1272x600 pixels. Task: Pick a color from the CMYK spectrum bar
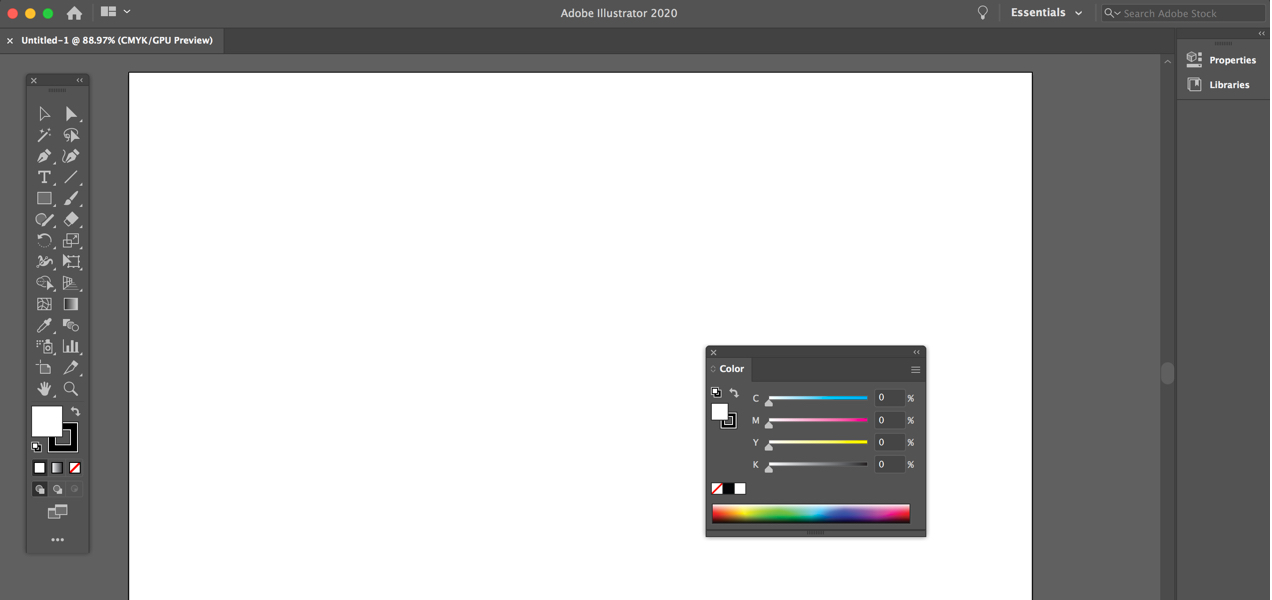(x=810, y=512)
